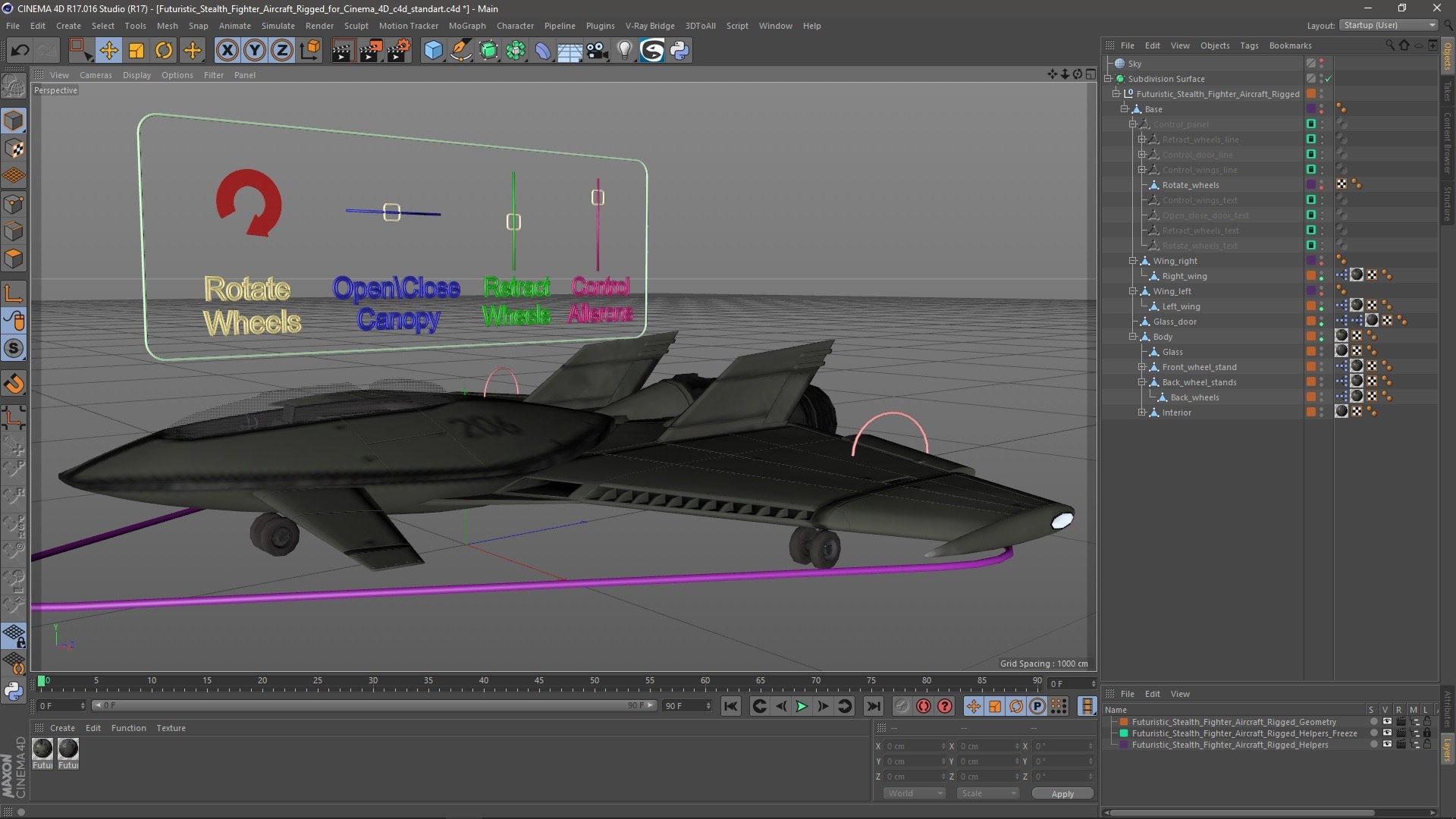Click the floor/environment icon
The image size is (1456, 819).
(570, 51)
